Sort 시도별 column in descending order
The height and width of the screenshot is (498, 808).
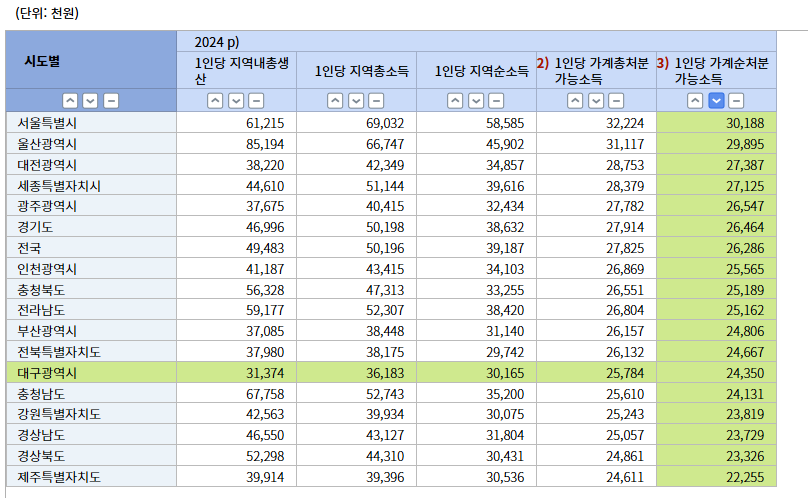(x=90, y=100)
